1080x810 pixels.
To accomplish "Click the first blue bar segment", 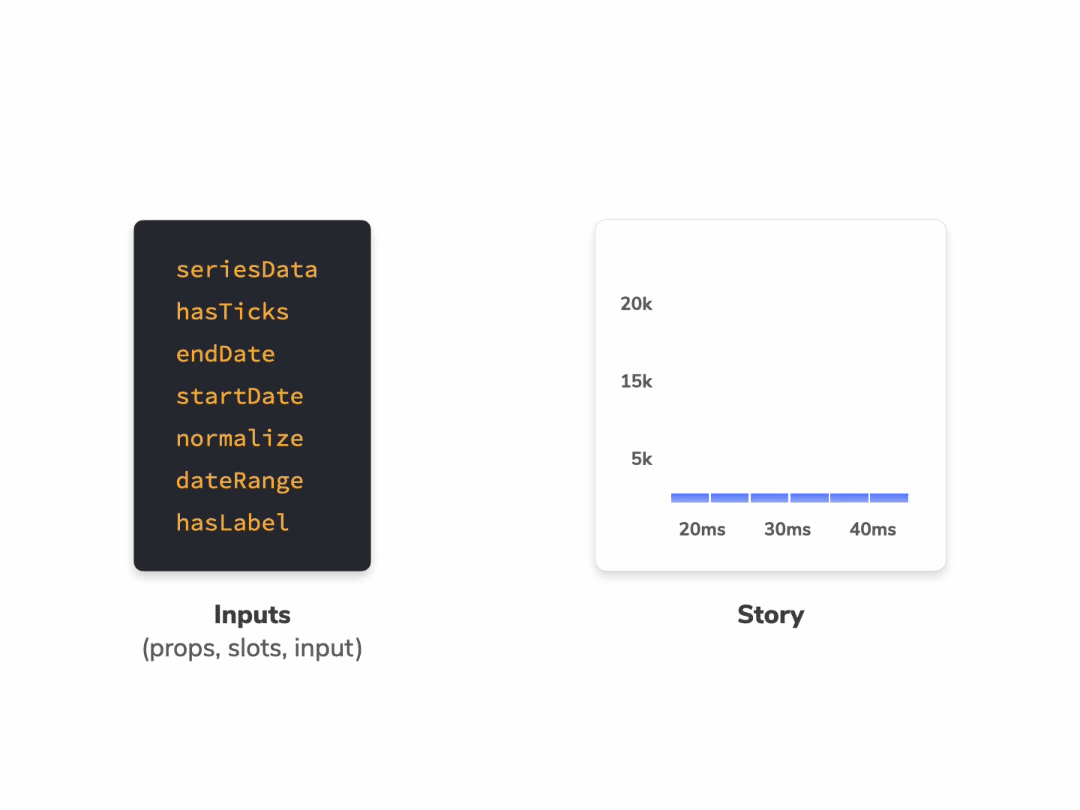I will click(690, 497).
